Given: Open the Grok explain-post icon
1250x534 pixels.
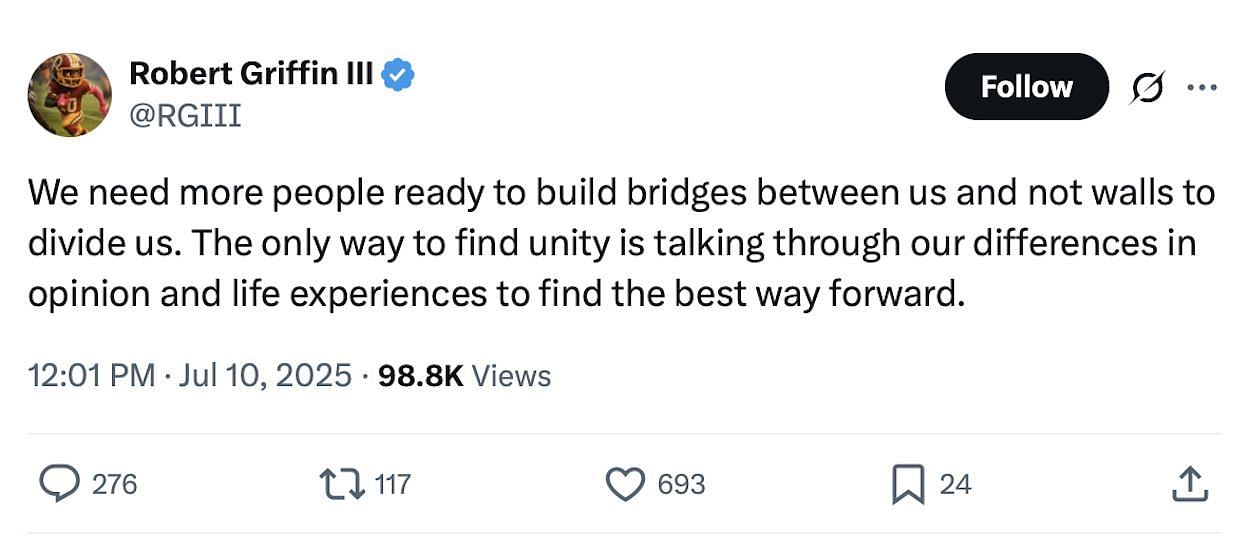Looking at the screenshot, I should tap(1147, 89).
